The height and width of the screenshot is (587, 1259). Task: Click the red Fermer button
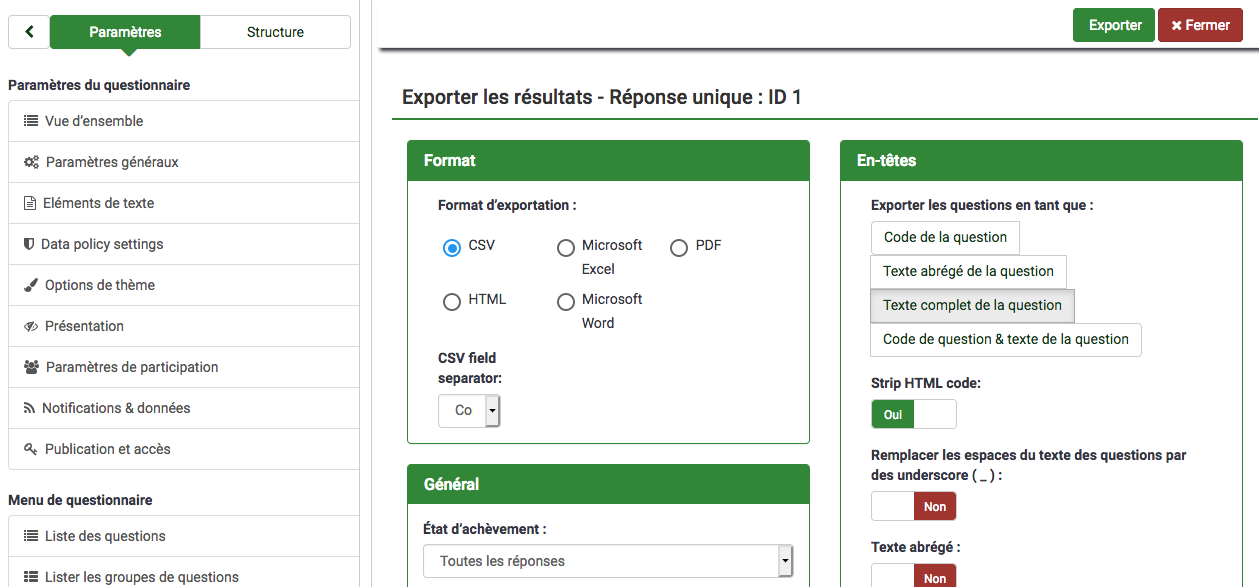tap(1200, 25)
